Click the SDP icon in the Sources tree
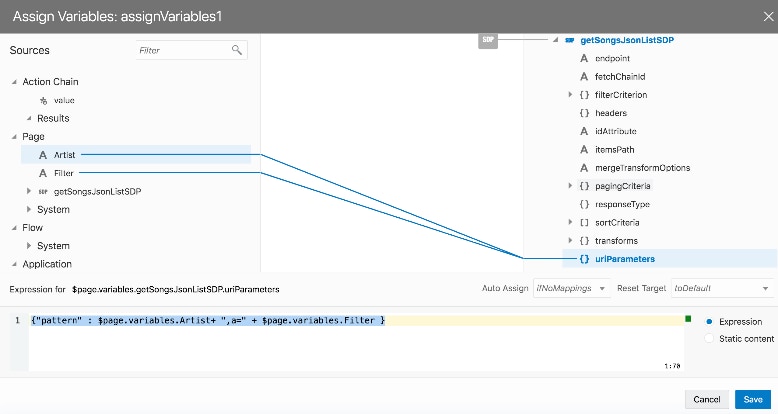778x414 pixels. 43,192
